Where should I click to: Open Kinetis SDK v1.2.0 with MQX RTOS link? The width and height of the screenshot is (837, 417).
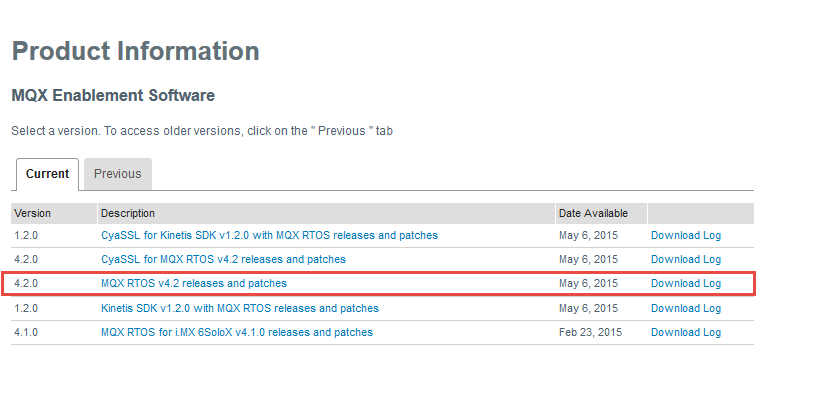(x=239, y=308)
